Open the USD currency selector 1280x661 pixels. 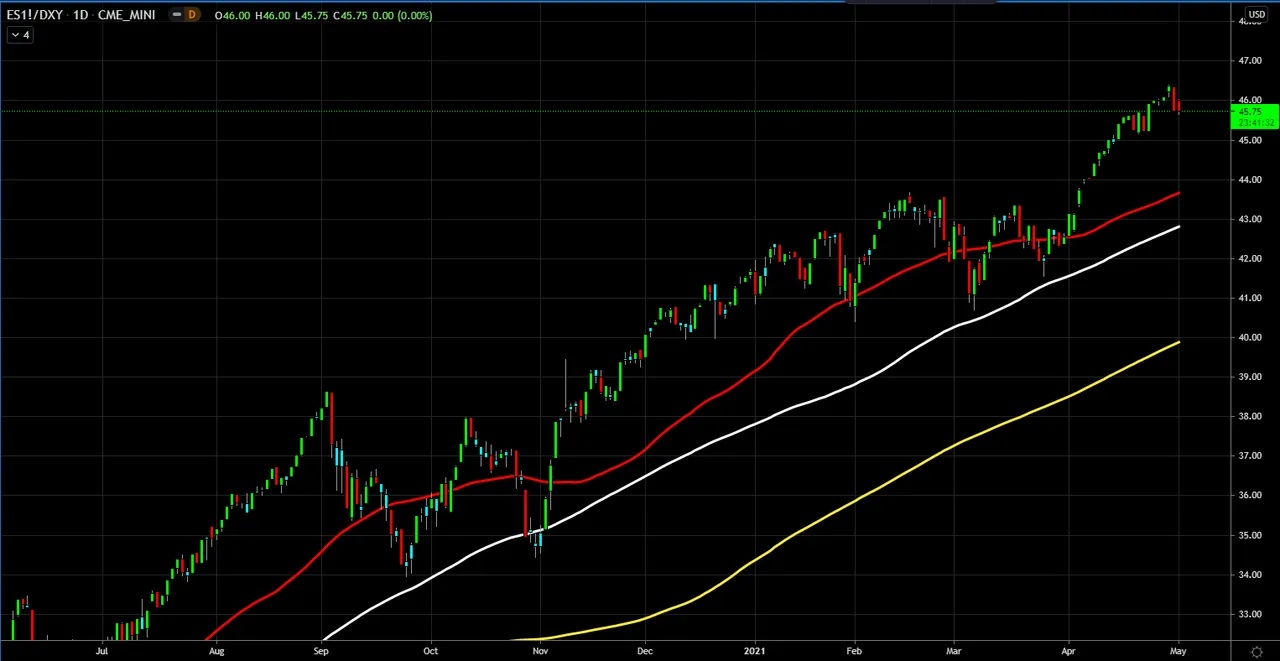coord(1256,15)
